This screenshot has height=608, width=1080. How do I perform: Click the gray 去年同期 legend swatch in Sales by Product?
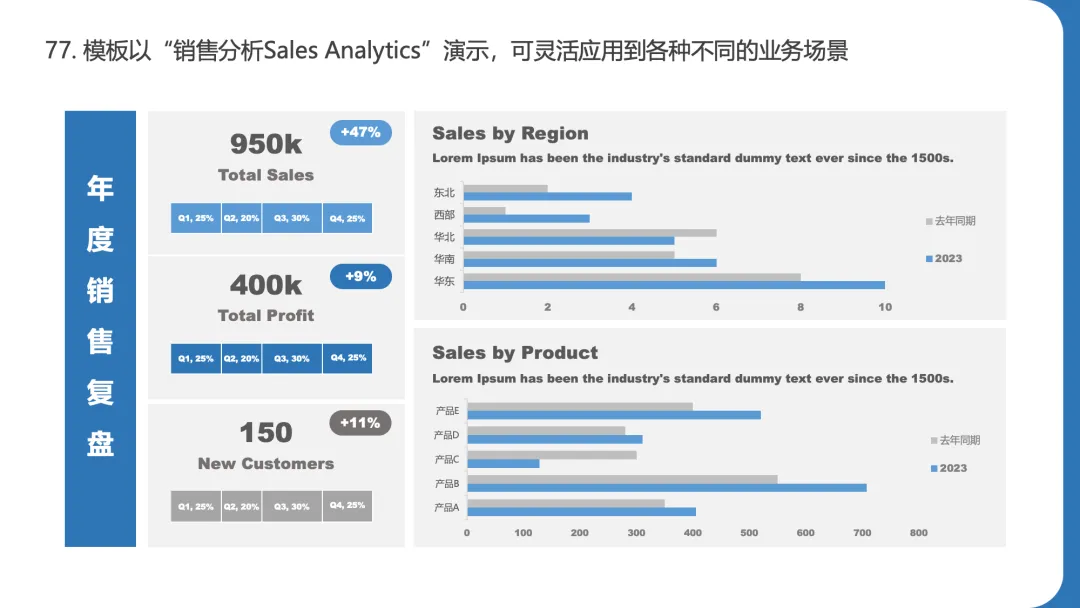934,441
